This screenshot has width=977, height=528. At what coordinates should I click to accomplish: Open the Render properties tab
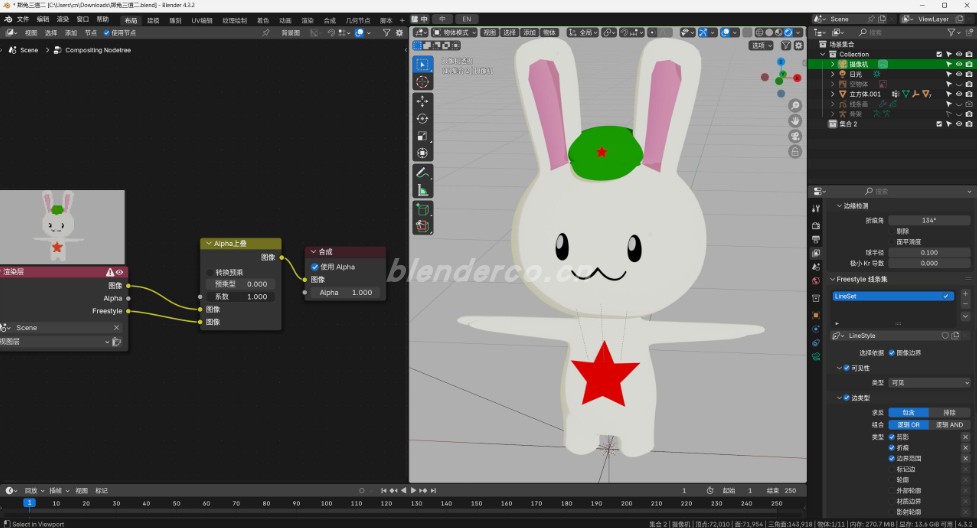[x=816, y=225]
